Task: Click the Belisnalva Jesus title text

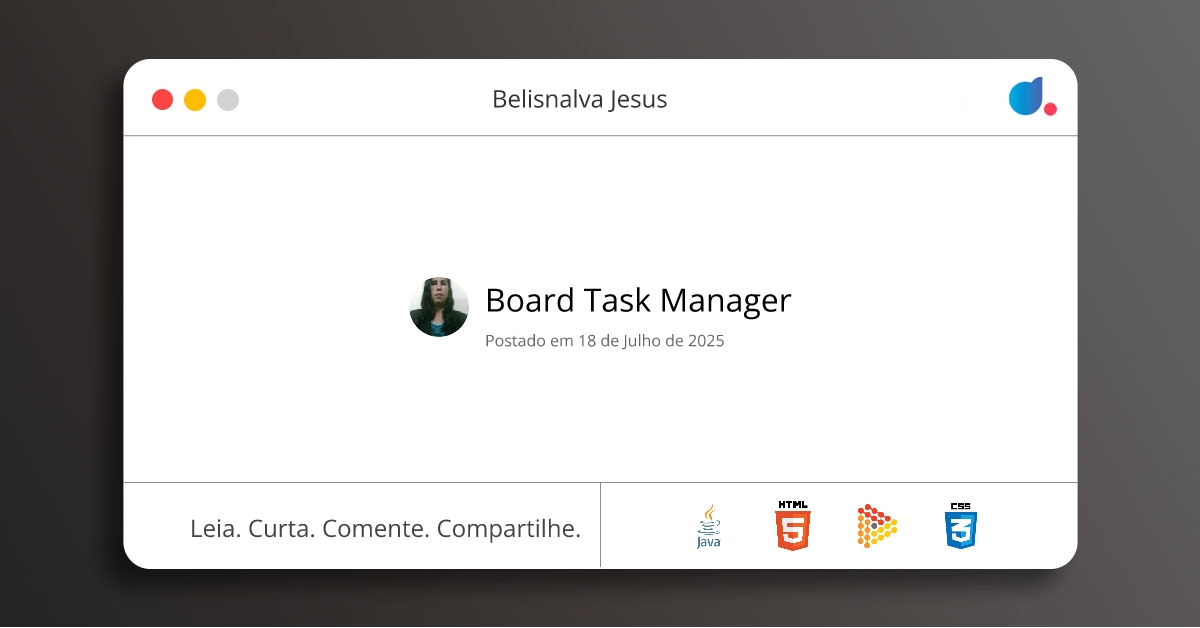Action: click(580, 99)
